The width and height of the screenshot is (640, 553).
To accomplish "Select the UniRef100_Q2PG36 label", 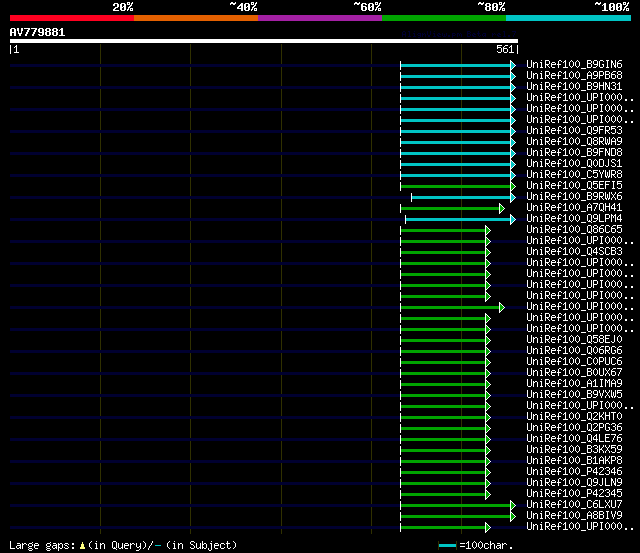I will 574,427.
